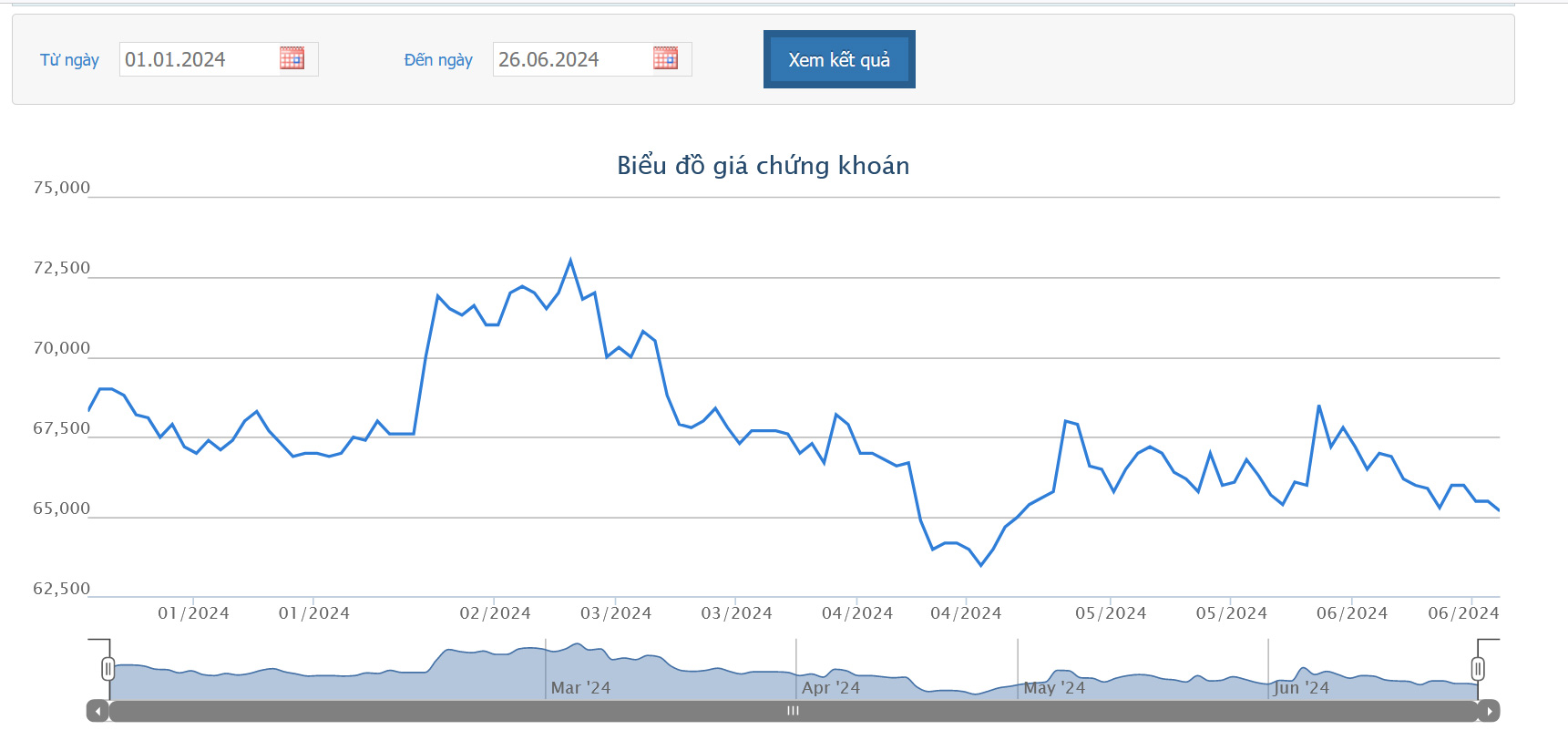Click the scrollbar left arrow below the chart
Screen dimensions: 1568x730
coord(97,711)
